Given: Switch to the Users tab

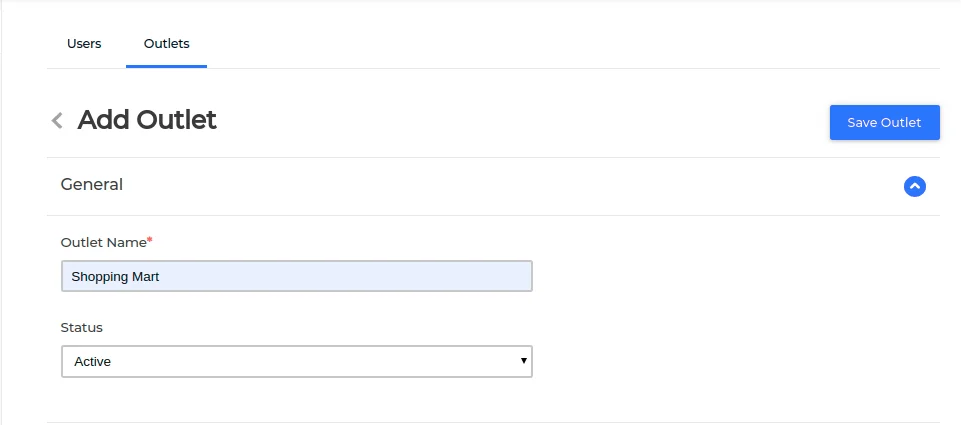Looking at the screenshot, I should 84,44.
